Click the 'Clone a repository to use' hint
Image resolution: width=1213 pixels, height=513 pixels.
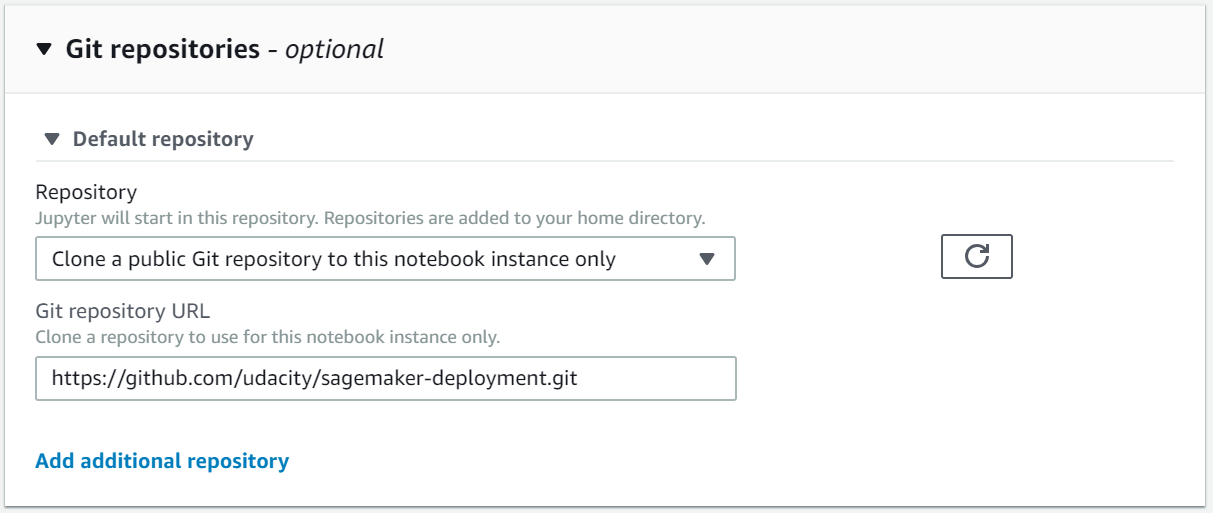tap(267, 337)
